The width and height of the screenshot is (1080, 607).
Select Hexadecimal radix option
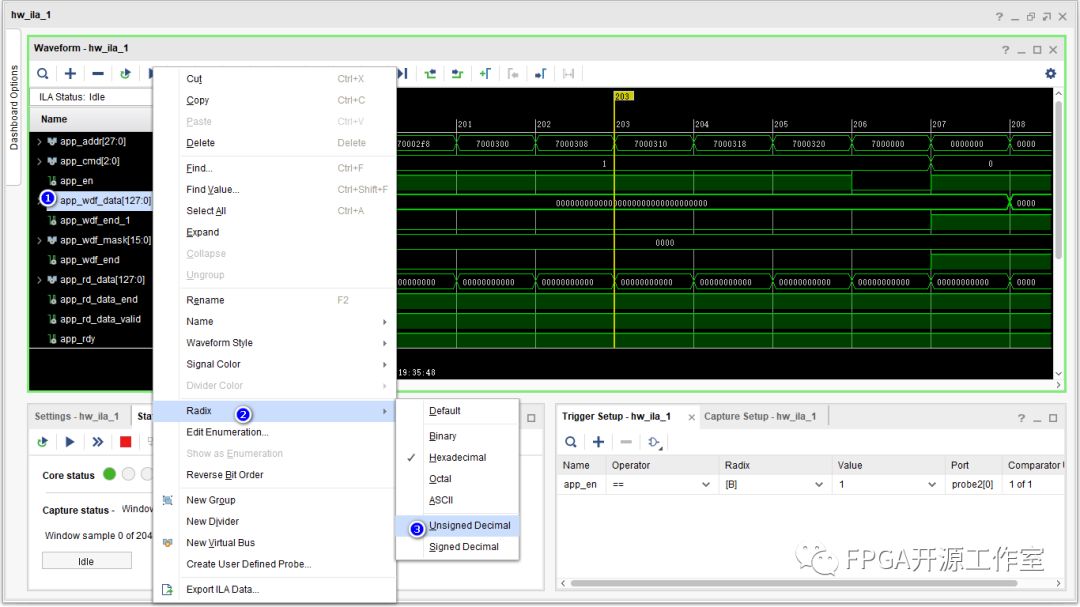point(457,457)
